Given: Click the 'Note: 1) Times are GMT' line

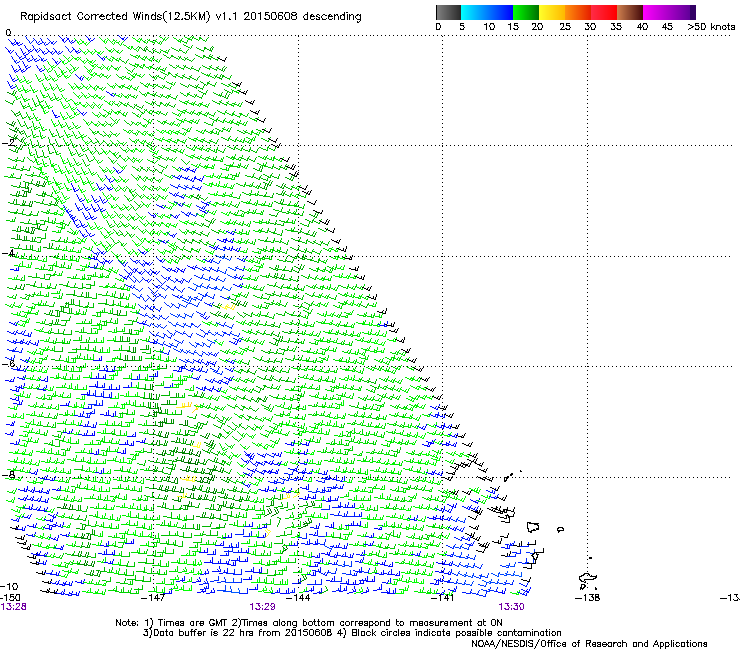Looking at the screenshot, I should point(309,623).
